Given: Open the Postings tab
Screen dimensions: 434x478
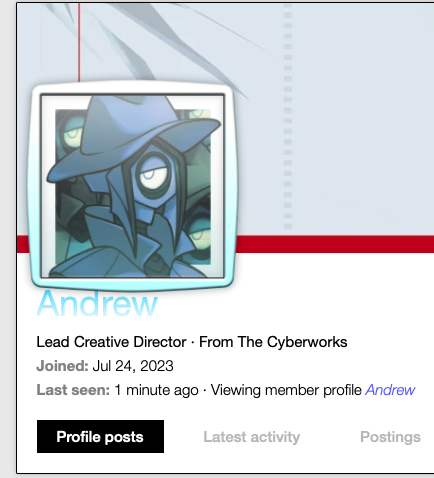Looking at the screenshot, I should [x=390, y=437].
